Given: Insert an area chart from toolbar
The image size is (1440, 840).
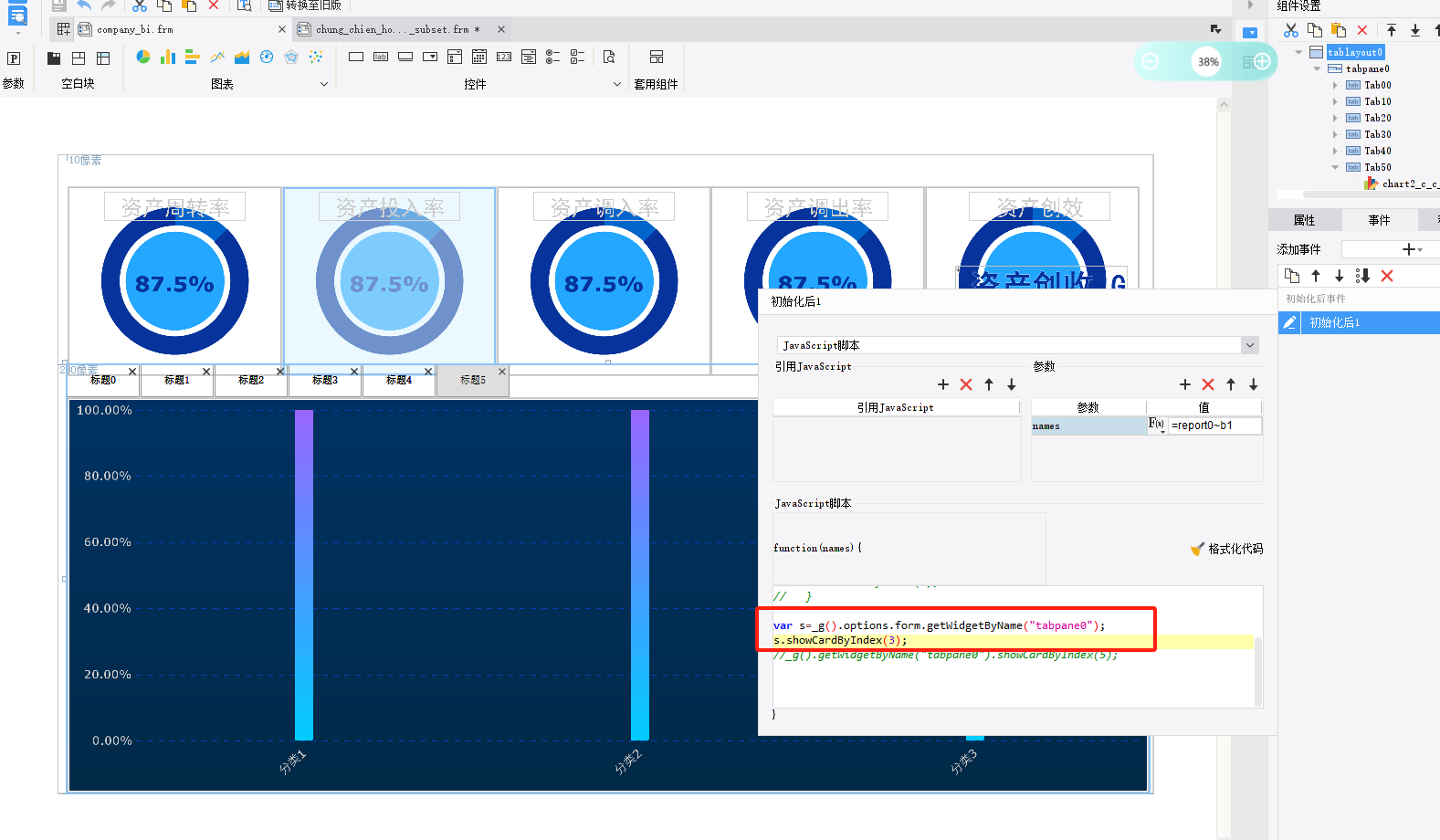Looking at the screenshot, I should pos(242,57).
